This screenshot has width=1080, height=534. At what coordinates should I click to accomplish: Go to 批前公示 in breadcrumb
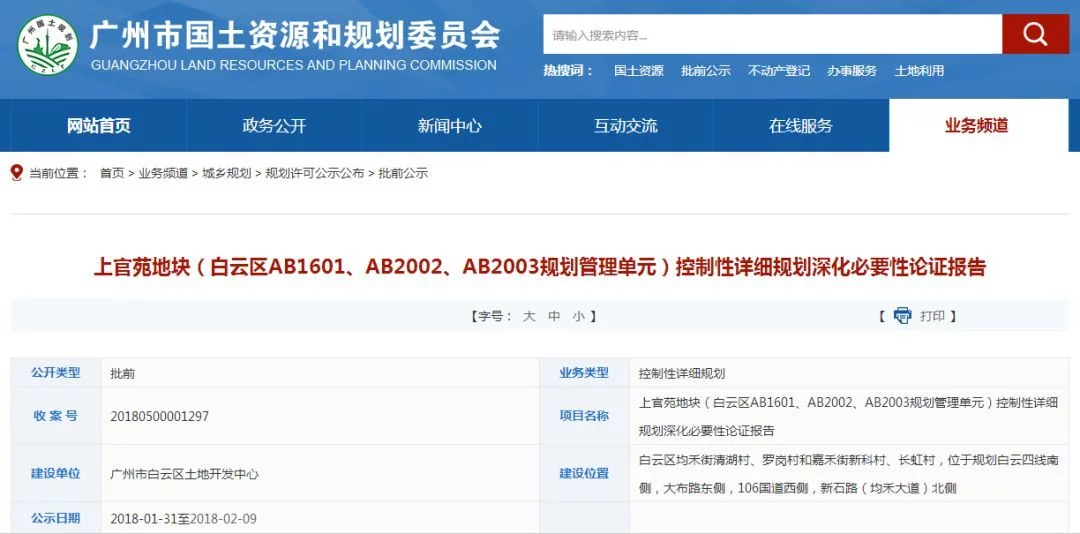(x=403, y=174)
